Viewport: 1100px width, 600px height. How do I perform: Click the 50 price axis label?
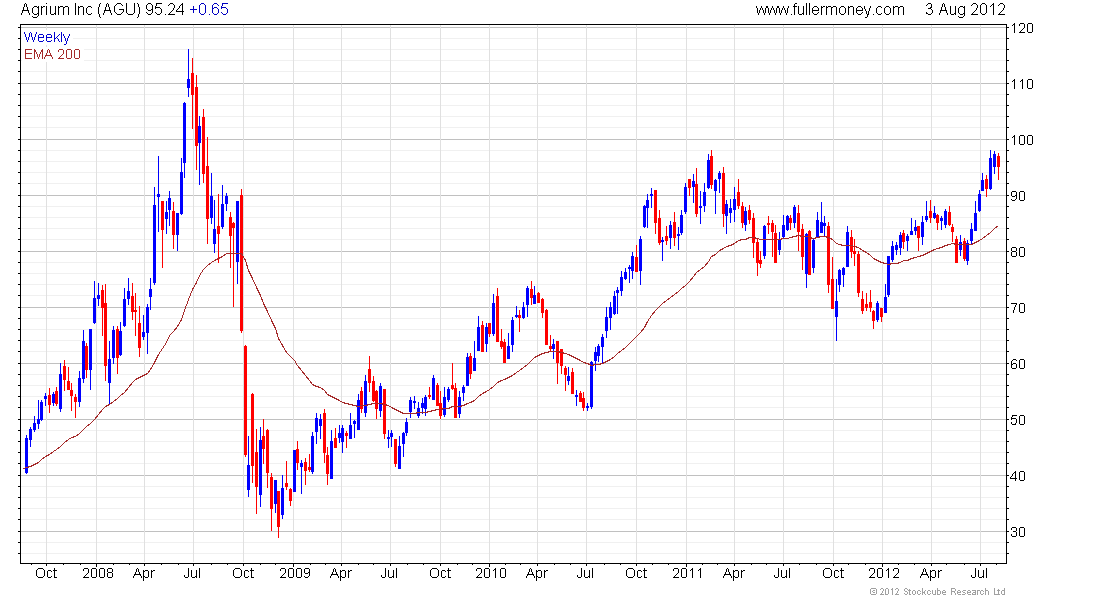(1018, 420)
